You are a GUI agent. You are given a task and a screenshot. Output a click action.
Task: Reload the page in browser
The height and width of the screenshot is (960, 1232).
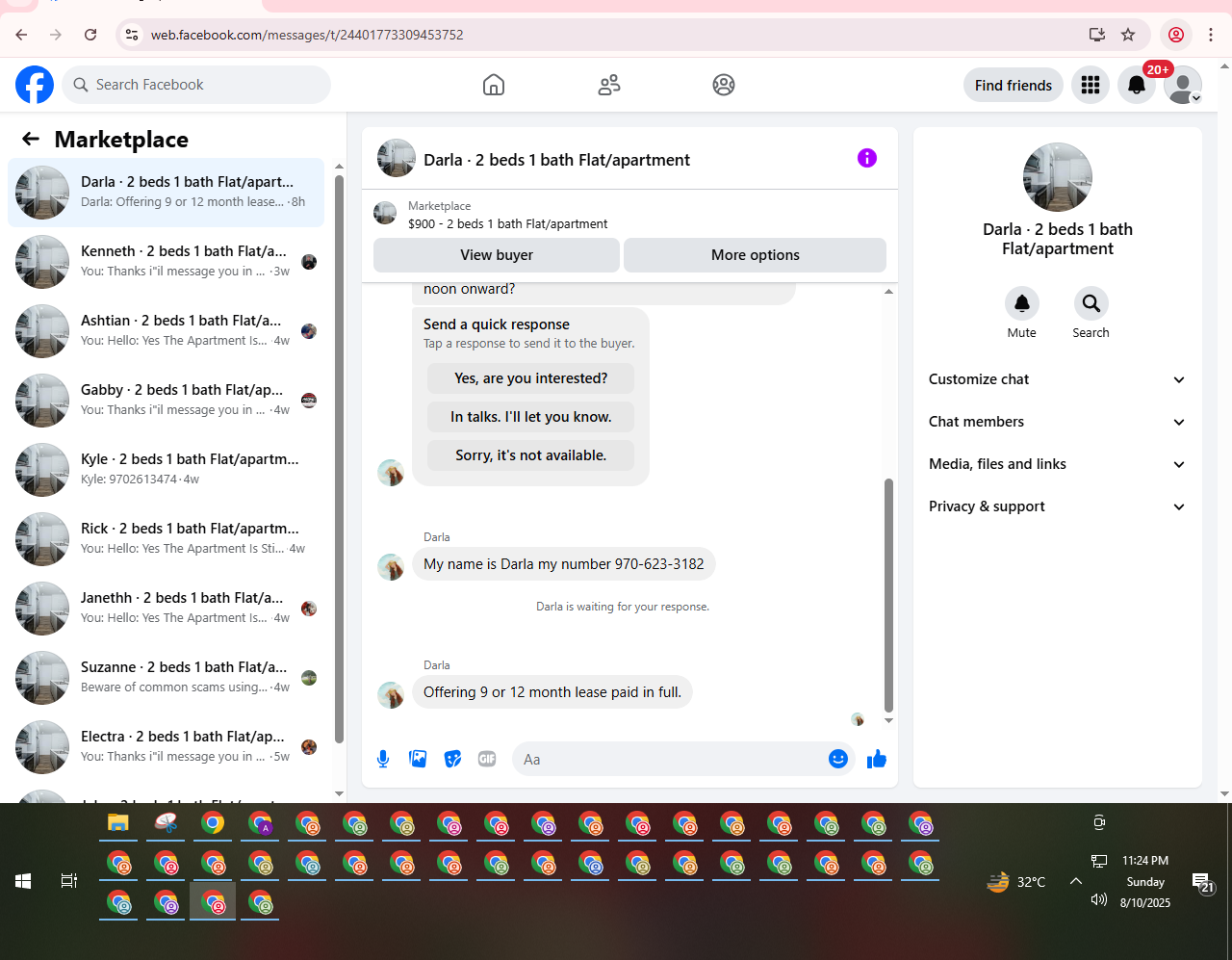(x=90, y=35)
